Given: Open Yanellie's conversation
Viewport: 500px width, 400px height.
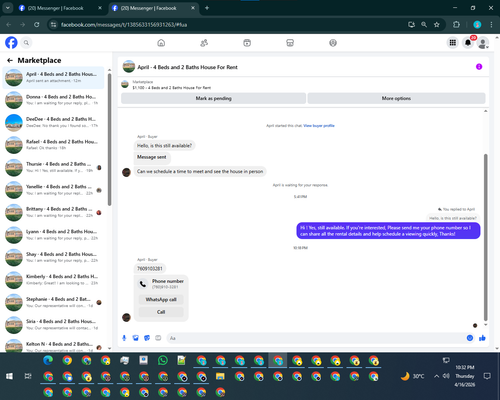Looking at the screenshot, I should pos(54,190).
